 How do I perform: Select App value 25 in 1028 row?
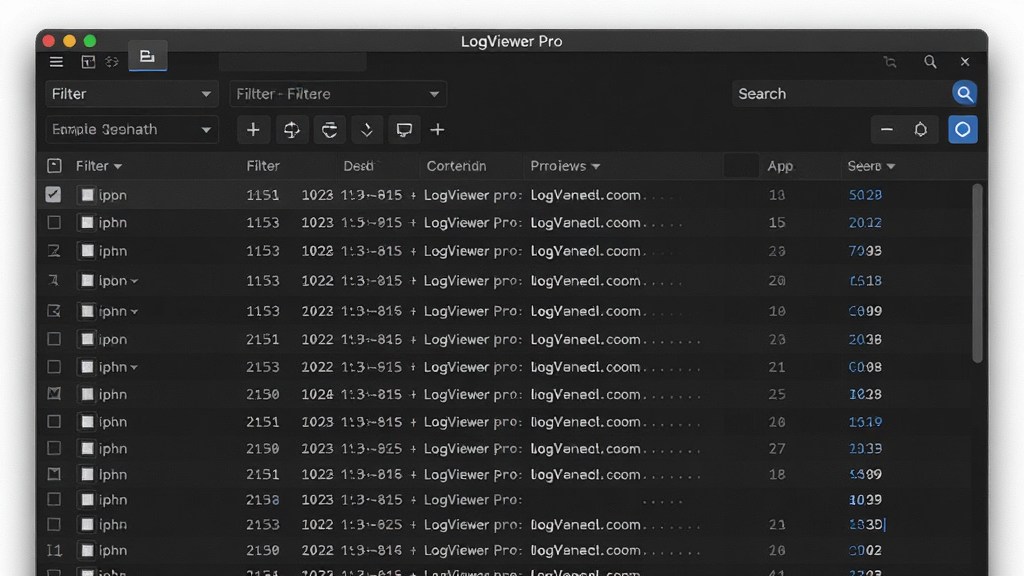tap(776, 394)
